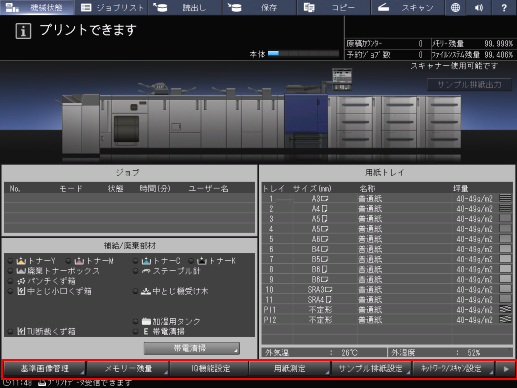
Task: Click the 加湿用タンク icon
Action: (x=146, y=321)
